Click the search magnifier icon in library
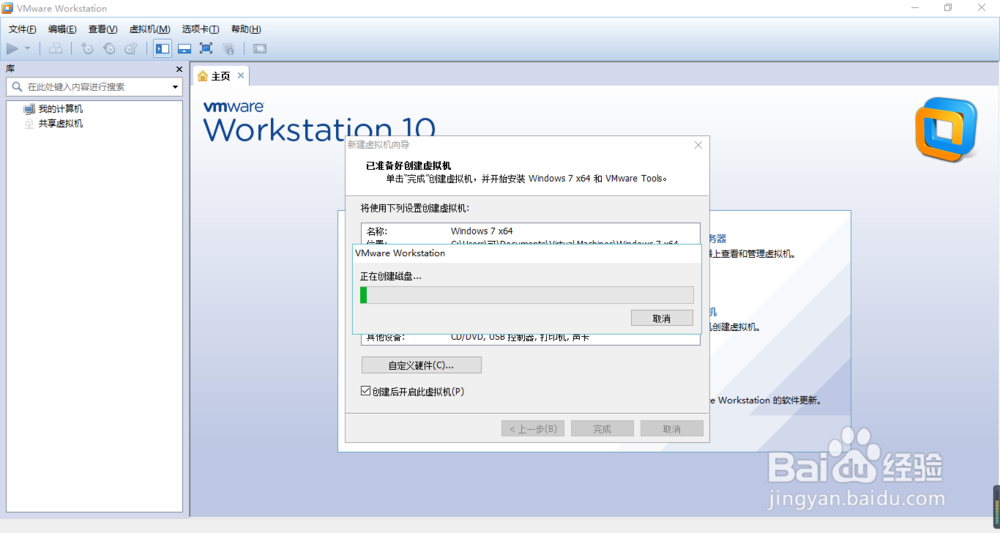The width and height of the screenshot is (1000, 533). (17, 87)
